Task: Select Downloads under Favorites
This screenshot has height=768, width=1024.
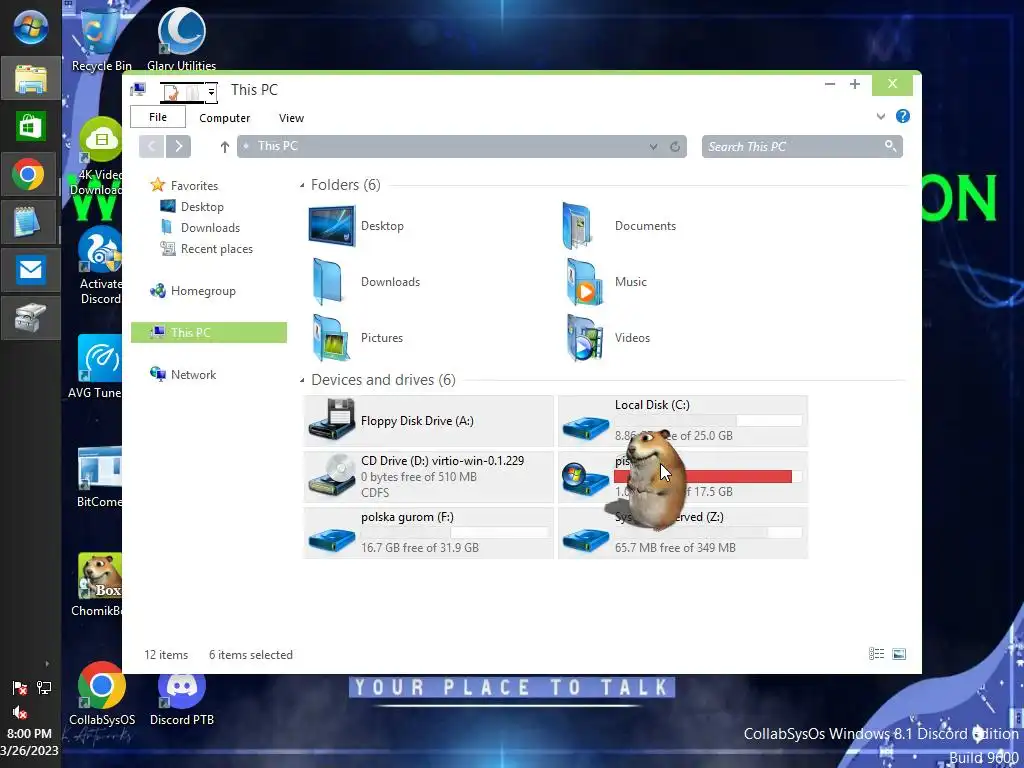Action: (200, 228)
